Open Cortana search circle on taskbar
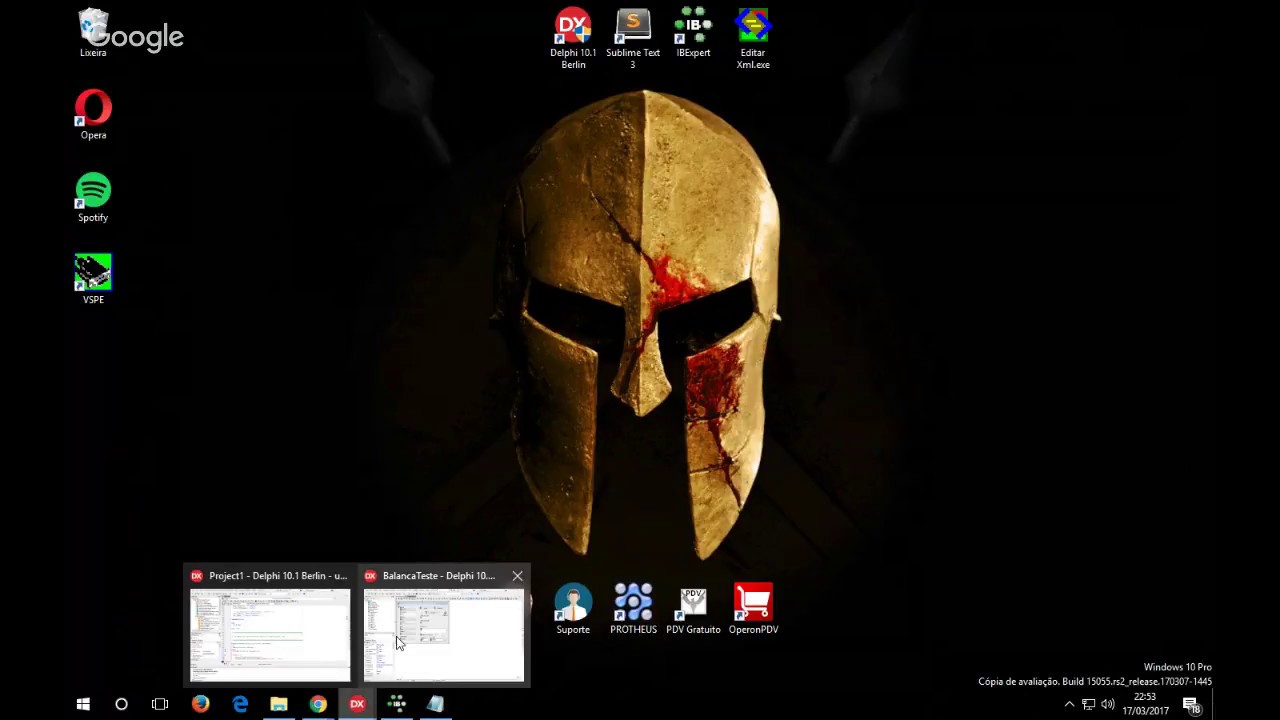The height and width of the screenshot is (720, 1280). coord(121,704)
